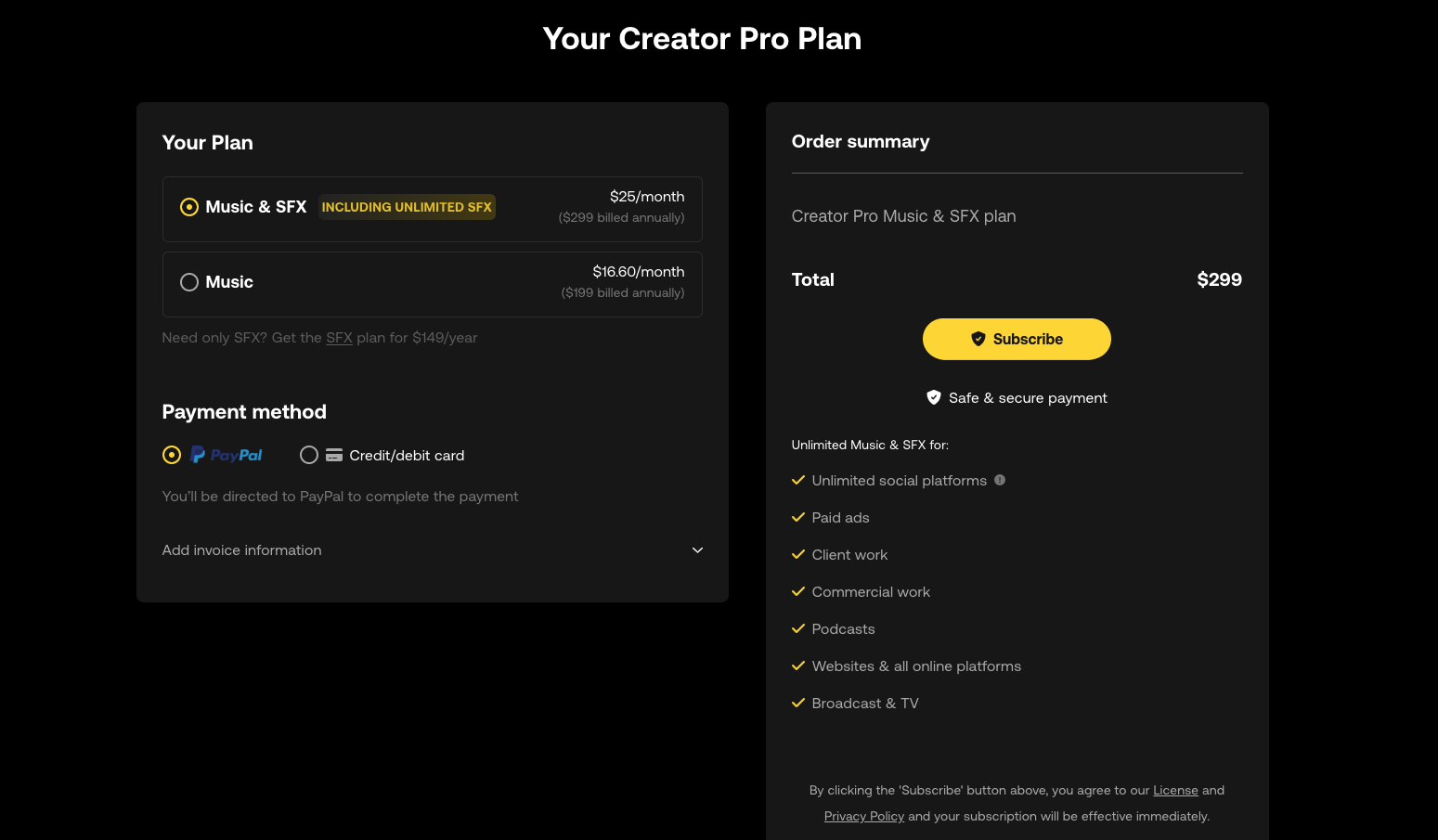
Task: Open the Privacy Policy link
Action: [x=864, y=817]
